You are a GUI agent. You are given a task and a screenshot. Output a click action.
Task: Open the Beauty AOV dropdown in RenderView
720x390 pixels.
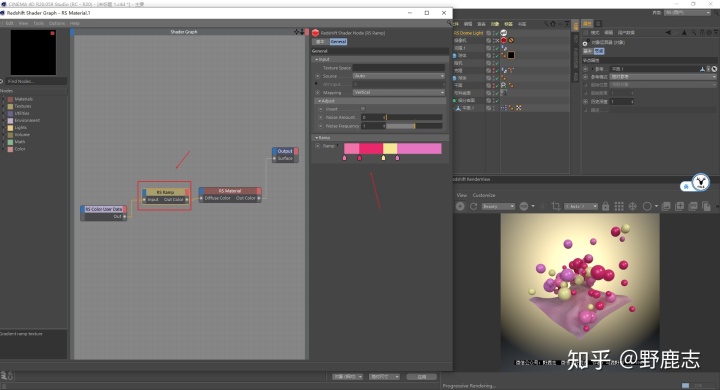point(498,206)
